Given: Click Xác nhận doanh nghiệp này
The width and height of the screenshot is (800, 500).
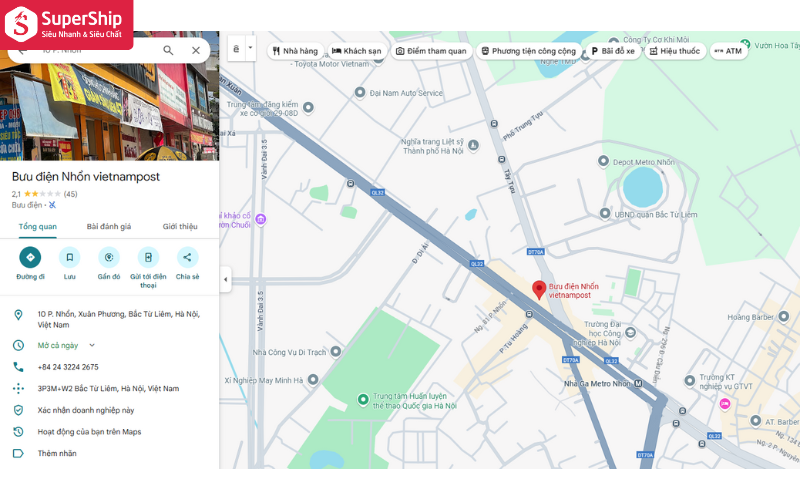Looking at the screenshot, I should (86, 410).
